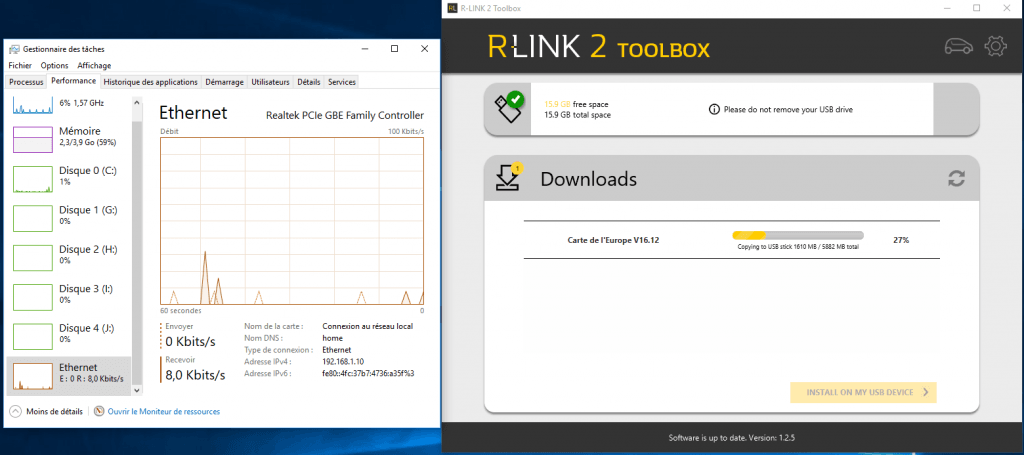Click the Task Manager title bar icon
The width and height of the screenshot is (1024, 455).
pyautogui.click(x=14, y=49)
